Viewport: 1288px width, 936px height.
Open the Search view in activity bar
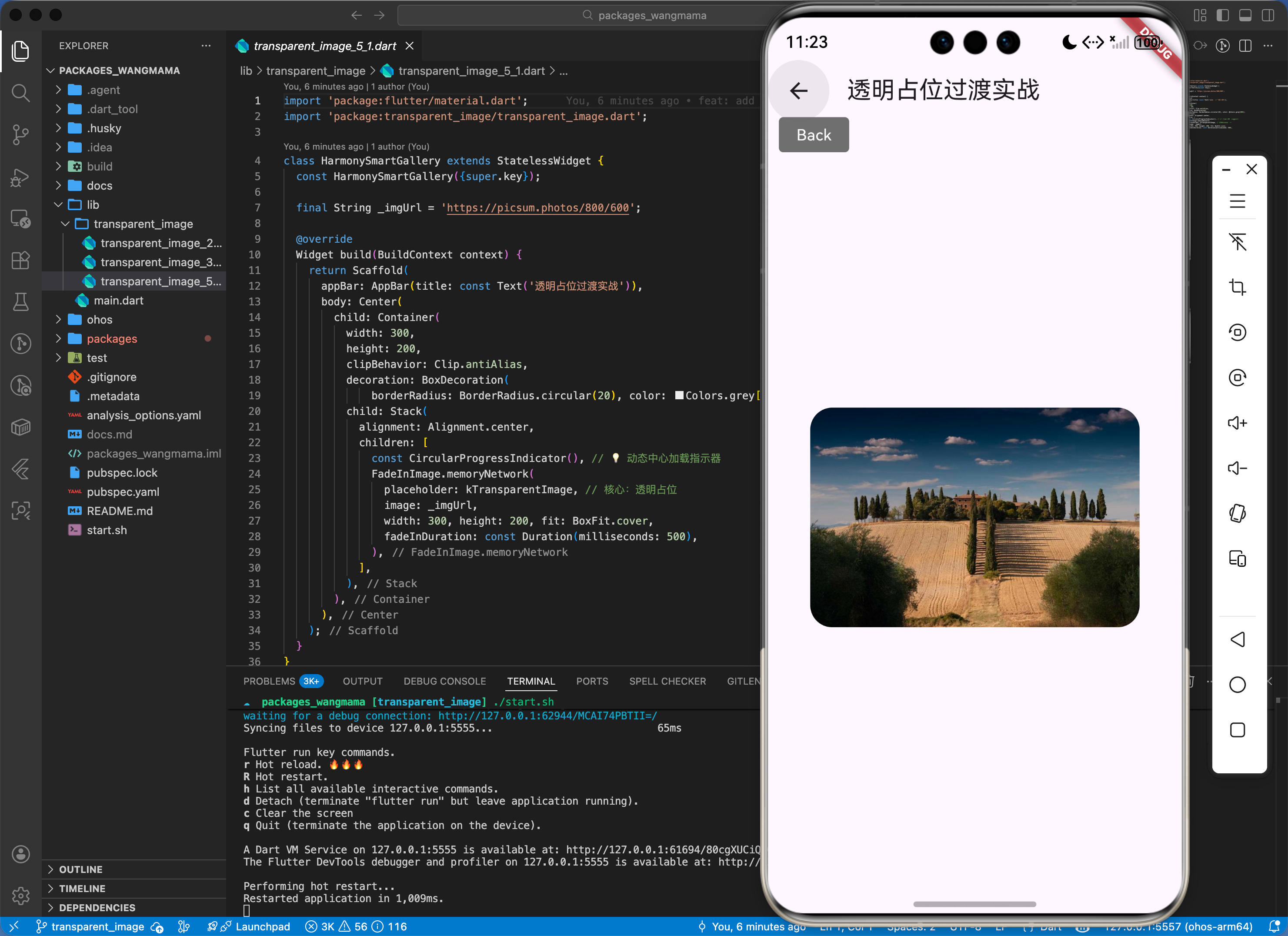coord(20,93)
